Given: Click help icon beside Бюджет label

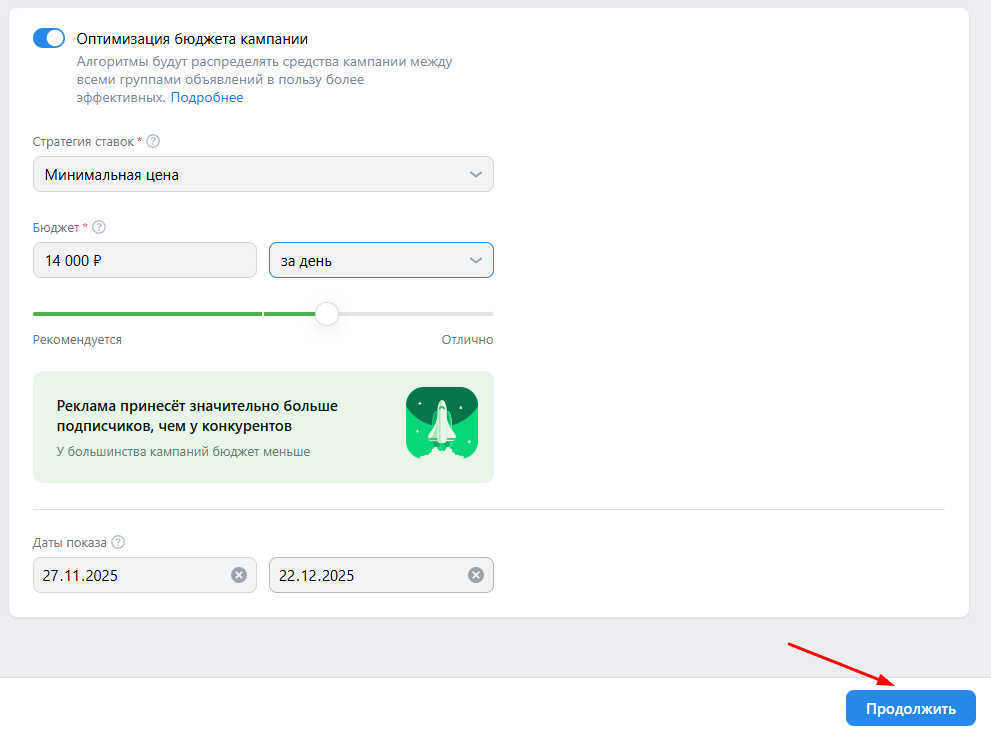Looking at the screenshot, I should 99,228.
